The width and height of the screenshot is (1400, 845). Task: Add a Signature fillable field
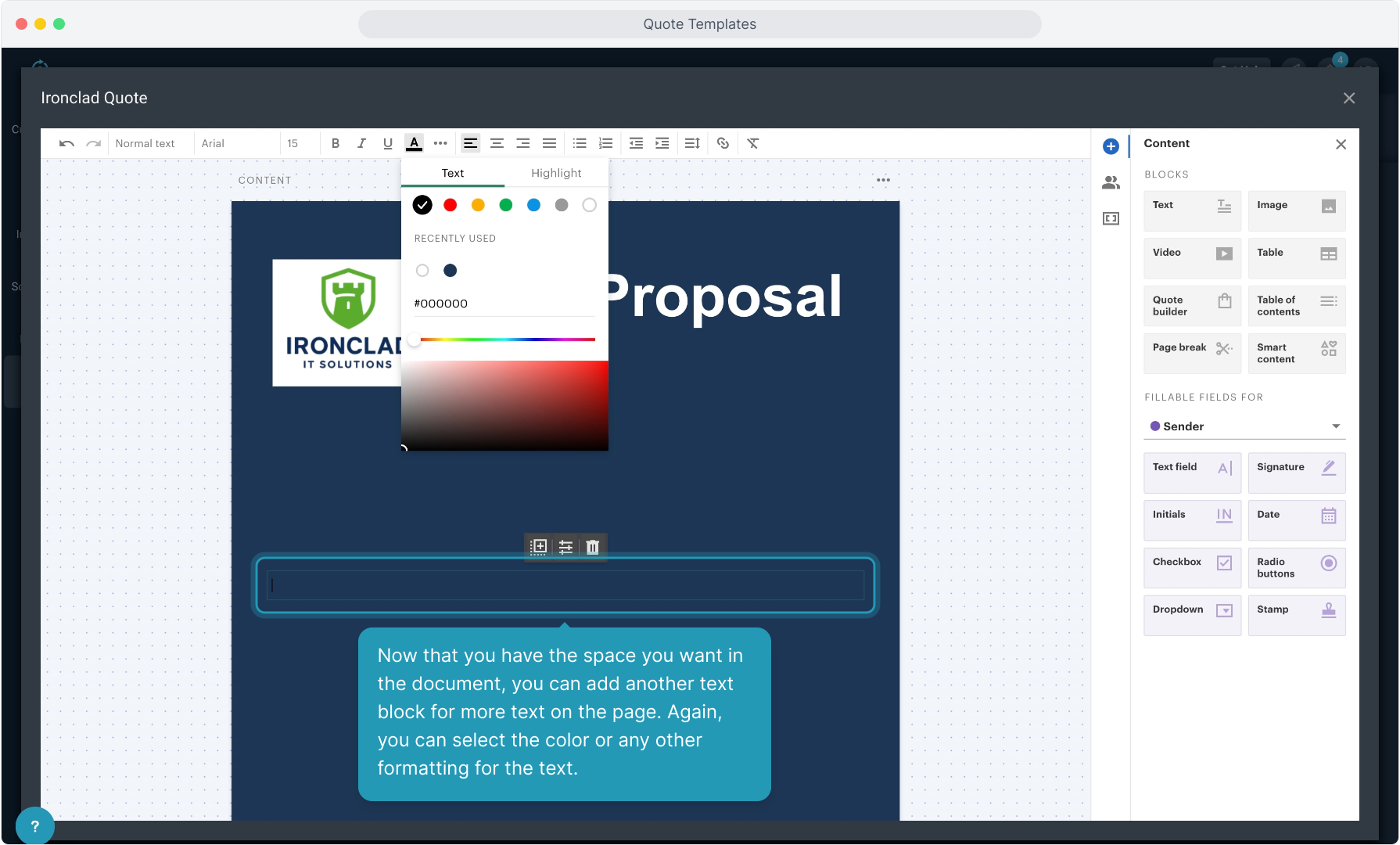[x=1296, y=473]
